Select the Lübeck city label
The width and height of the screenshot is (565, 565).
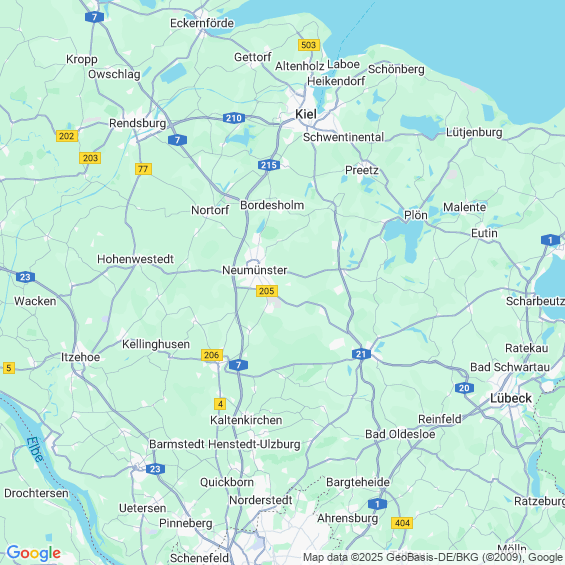tap(511, 398)
